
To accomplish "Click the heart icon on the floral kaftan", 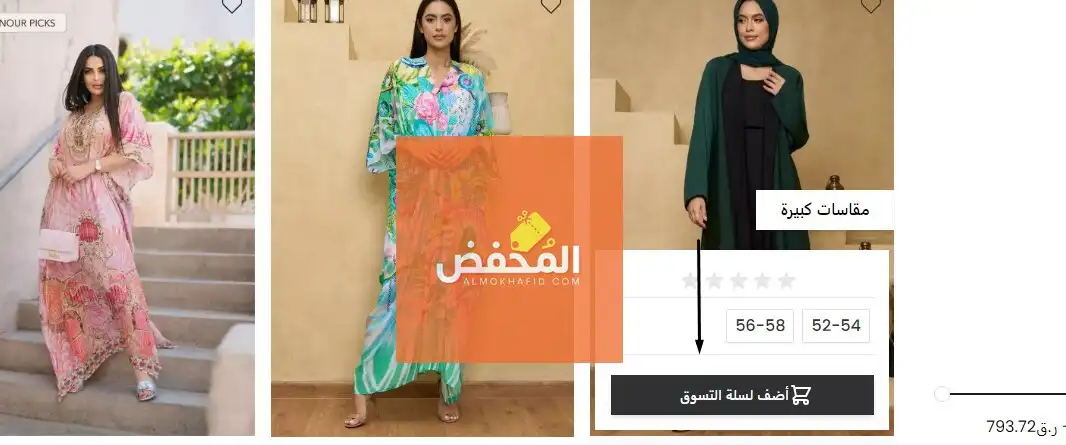I will pyautogui.click(x=551, y=5).
